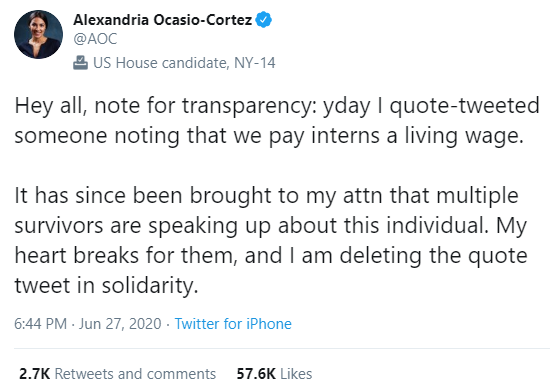The width and height of the screenshot is (550, 391).
Task: Click the words 'tweet in solidarity.'
Action: 107,285
